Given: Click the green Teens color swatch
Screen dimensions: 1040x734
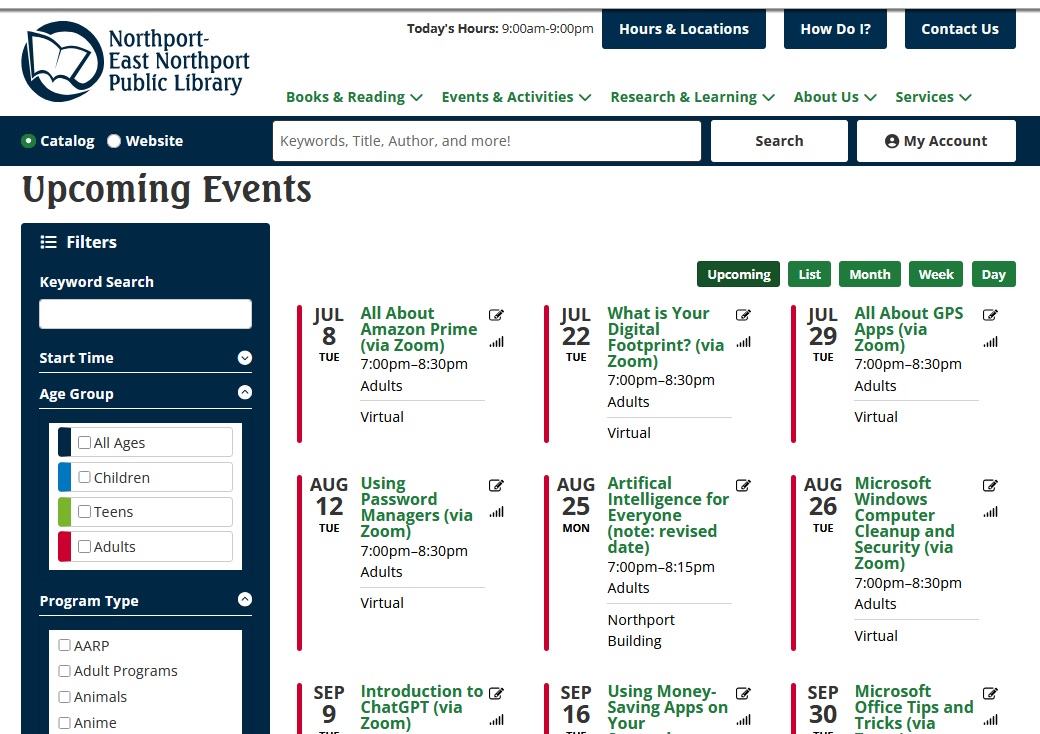Looking at the screenshot, I should point(64,512).
